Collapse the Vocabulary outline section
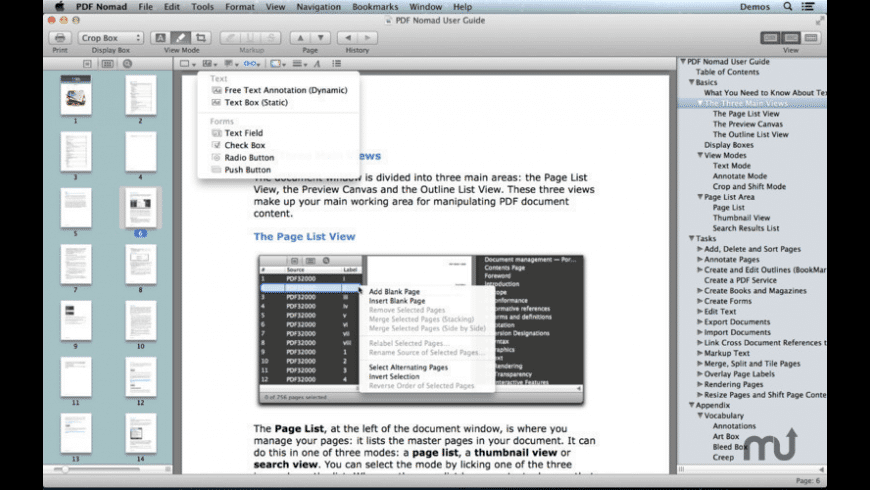870x490 pixels. point(700,415)
